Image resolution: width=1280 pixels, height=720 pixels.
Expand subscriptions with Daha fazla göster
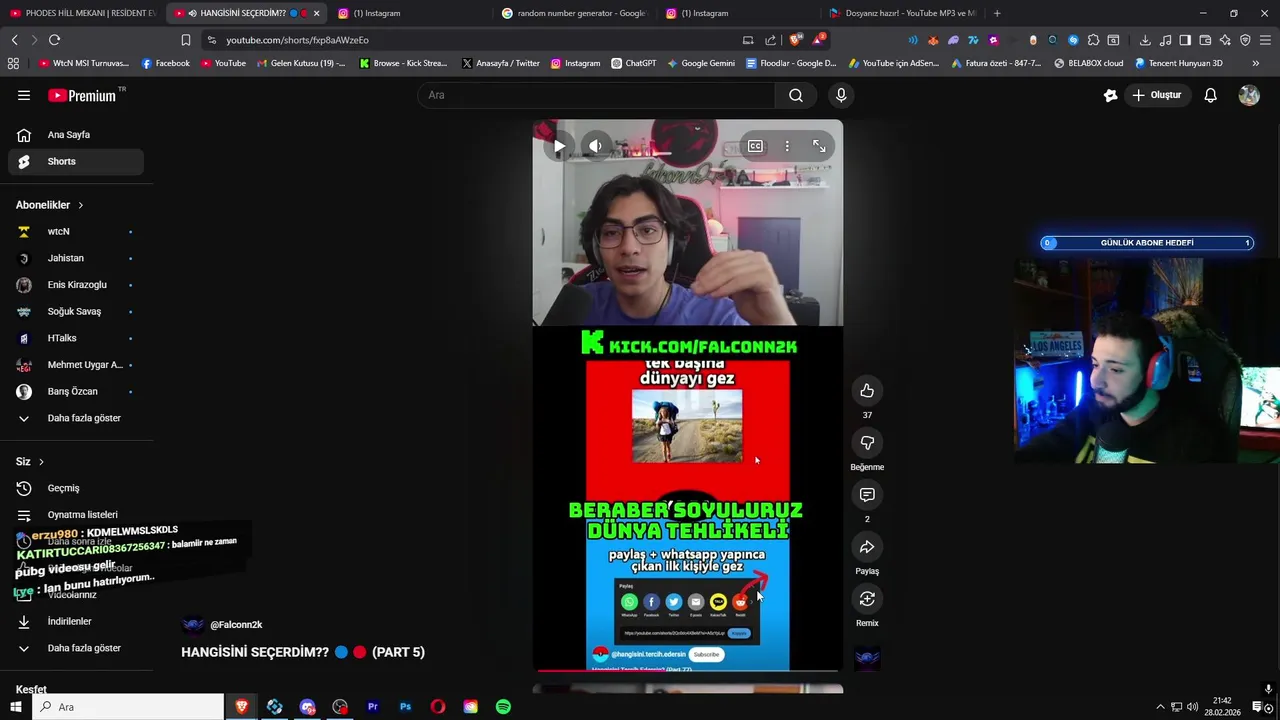(76, 418)
